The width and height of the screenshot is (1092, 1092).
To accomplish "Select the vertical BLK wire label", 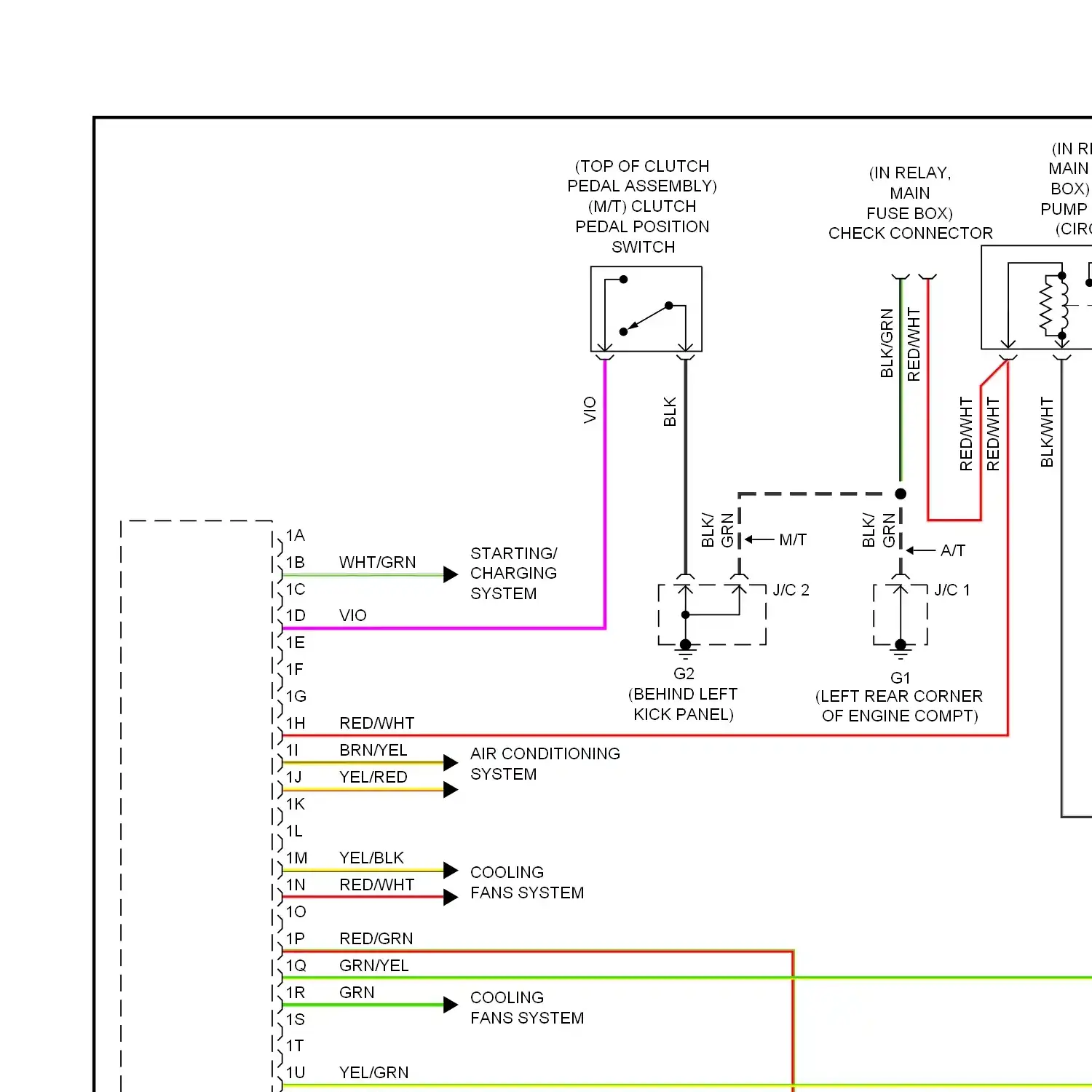I will point(670,411).
